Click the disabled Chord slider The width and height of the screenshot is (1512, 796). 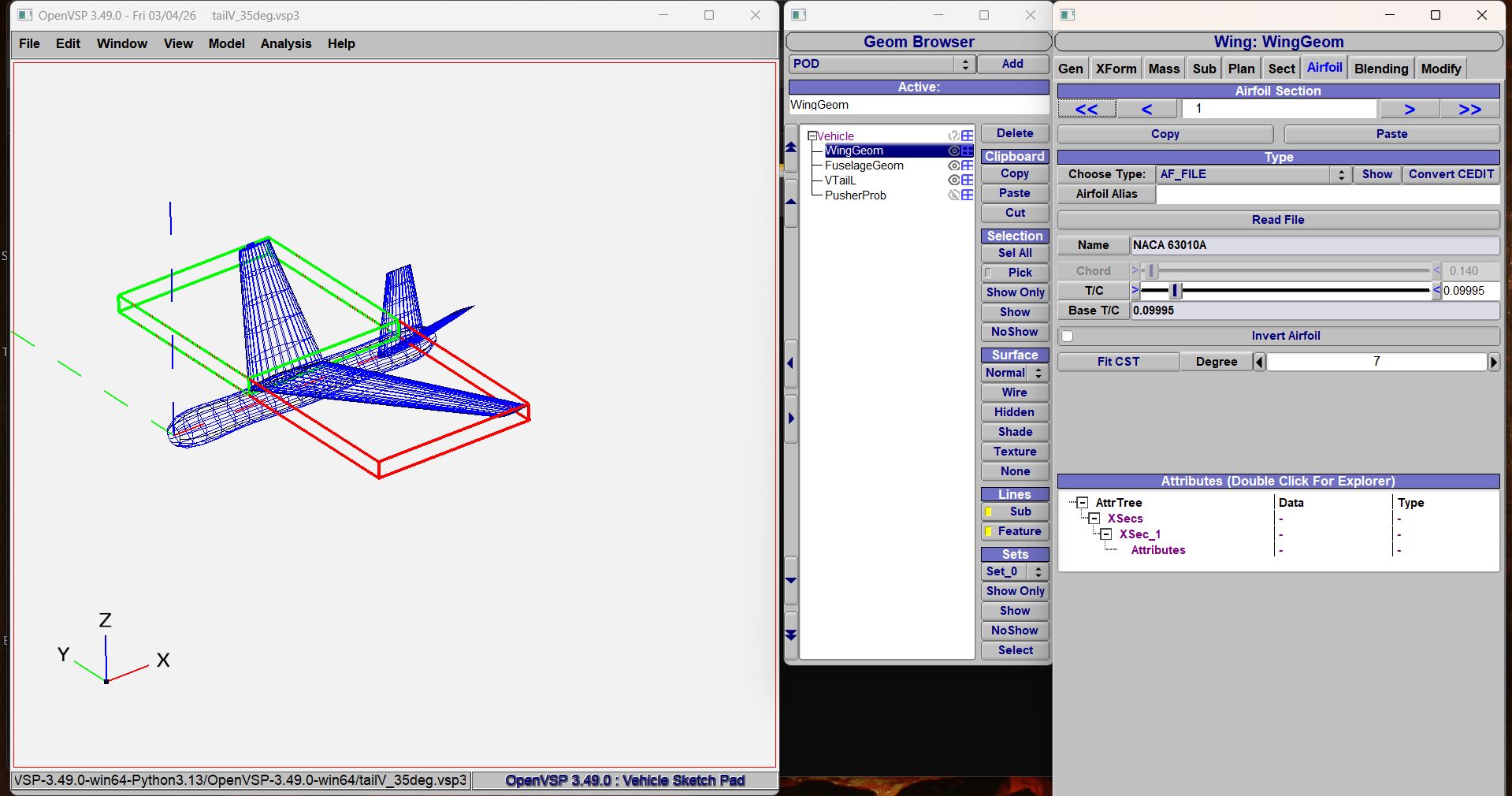point(1287,271)
